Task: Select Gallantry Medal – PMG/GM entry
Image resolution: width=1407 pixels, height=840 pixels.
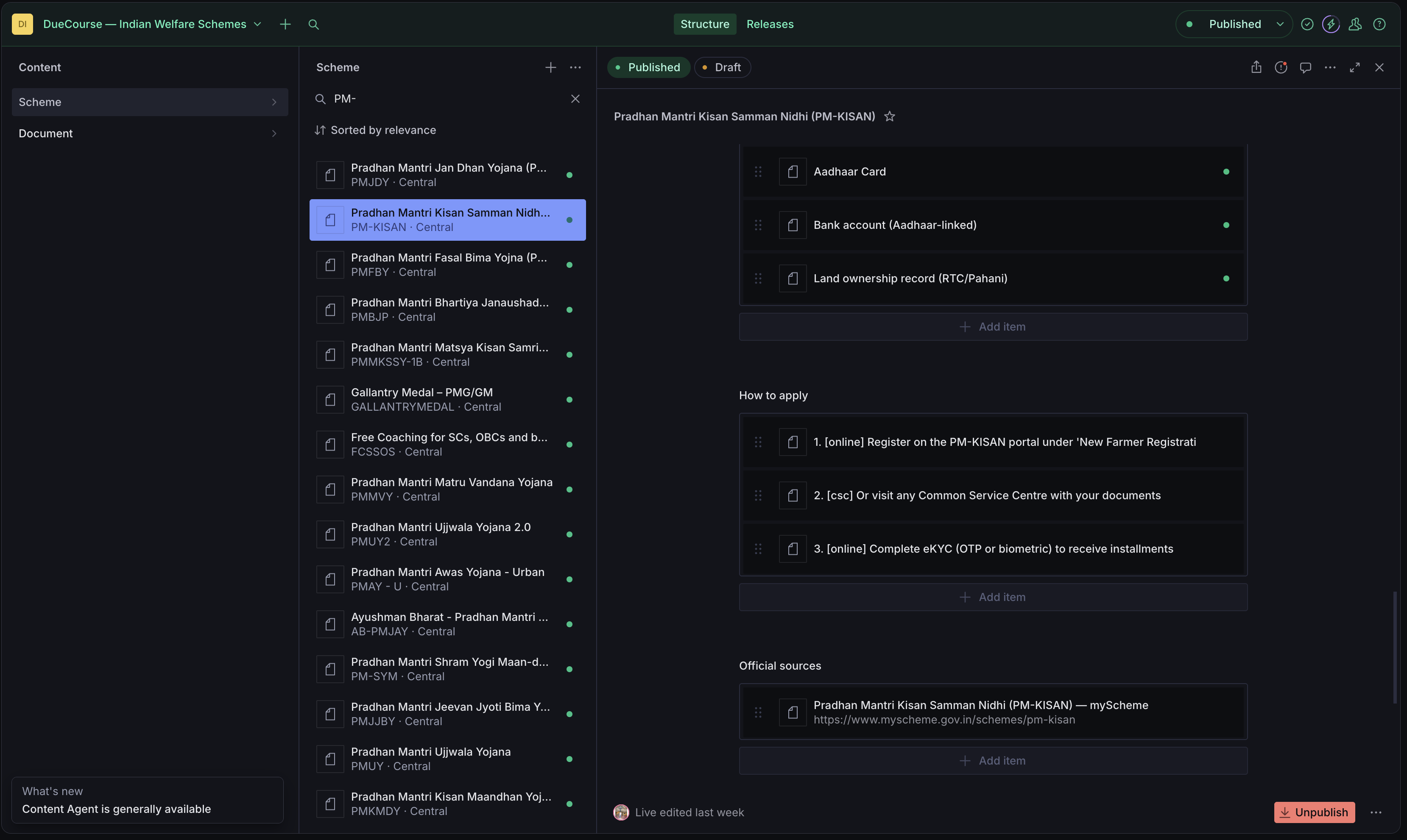Action: point(447,400)
